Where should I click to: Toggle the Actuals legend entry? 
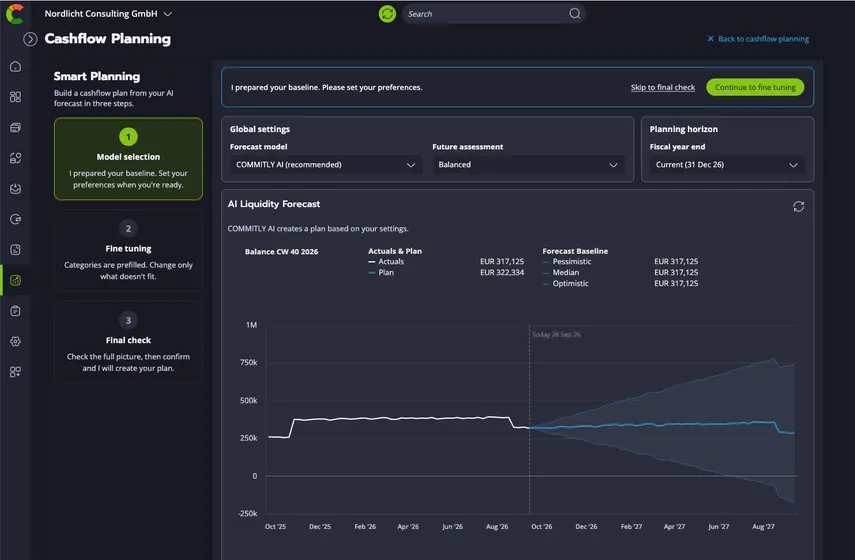[x=387, y=262]
